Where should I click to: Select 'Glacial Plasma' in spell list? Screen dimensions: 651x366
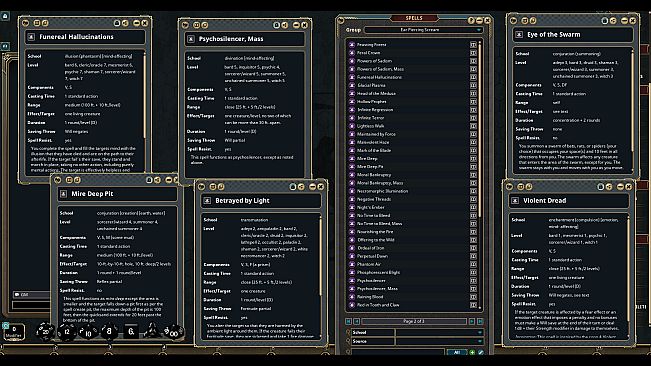(x=371, y=85)
